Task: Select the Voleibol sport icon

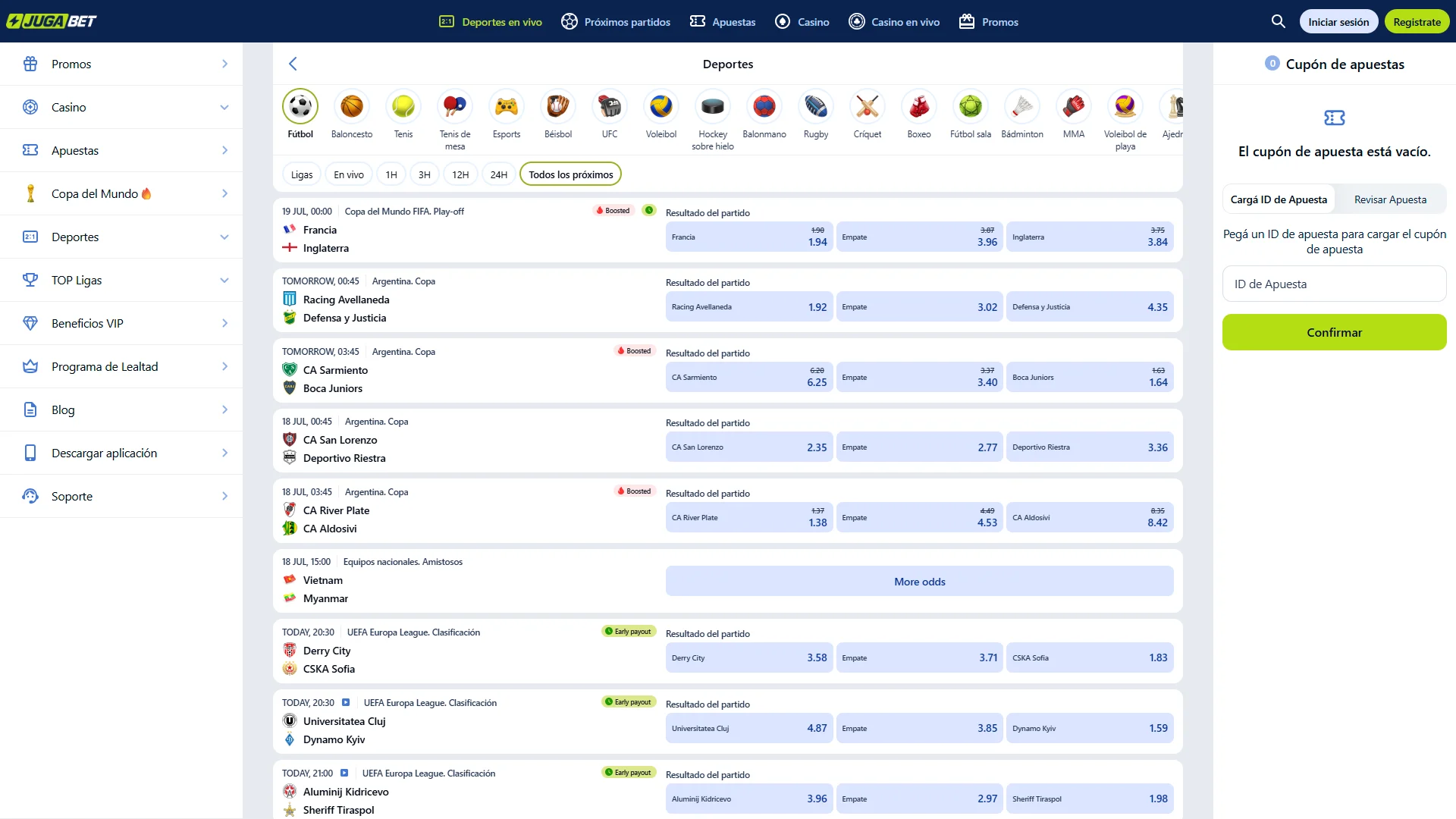Action: point(661,106)
